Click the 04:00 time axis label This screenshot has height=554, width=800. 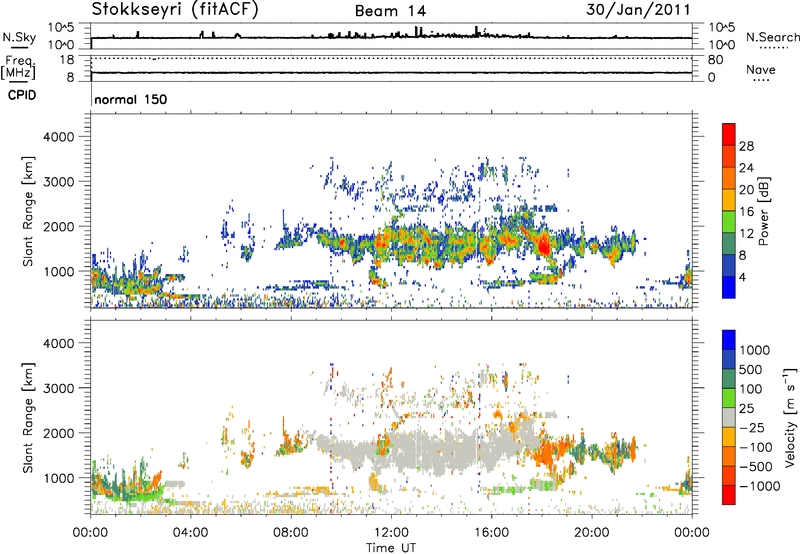(191, 533)
